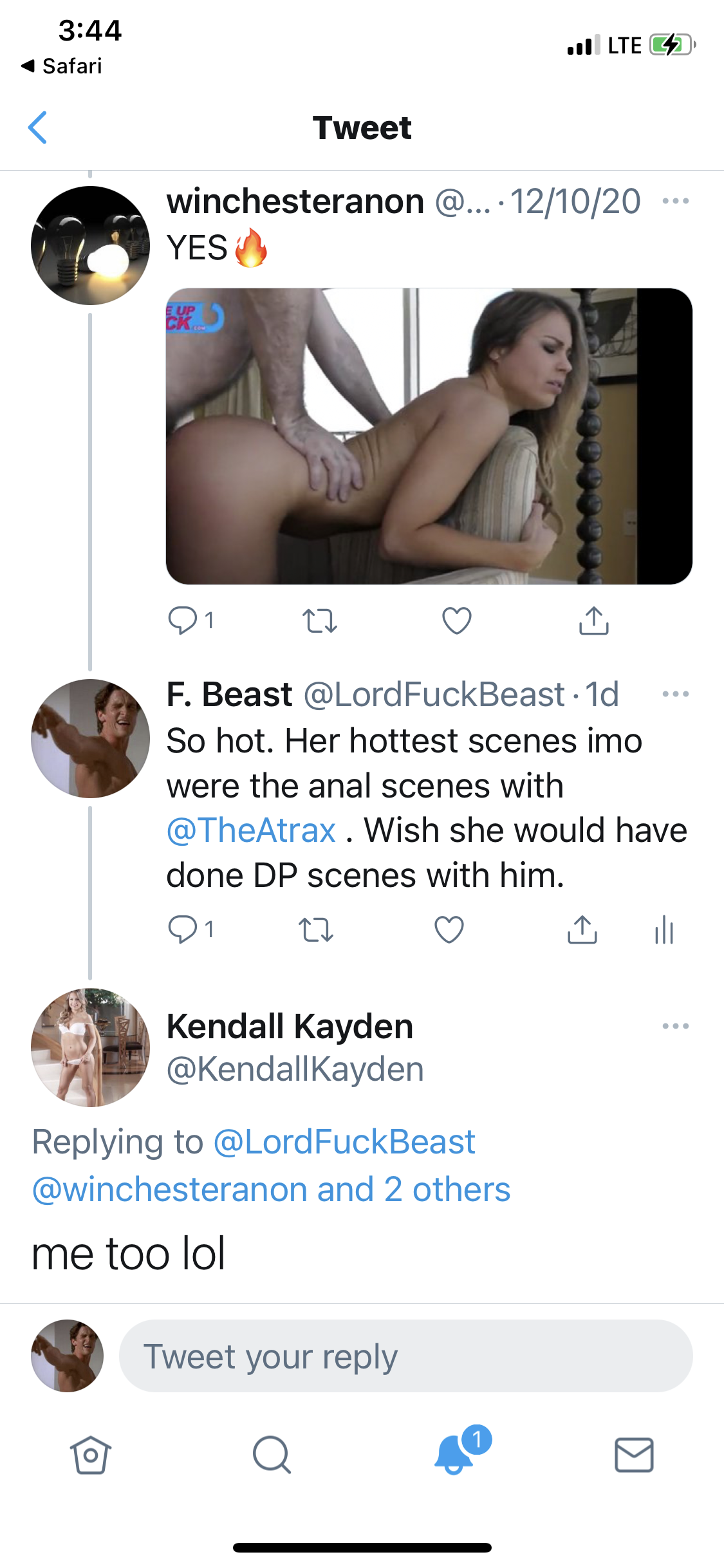
Task: Expand the more options for Kendall Kayden's tweet
Action: click(675, 1026)
